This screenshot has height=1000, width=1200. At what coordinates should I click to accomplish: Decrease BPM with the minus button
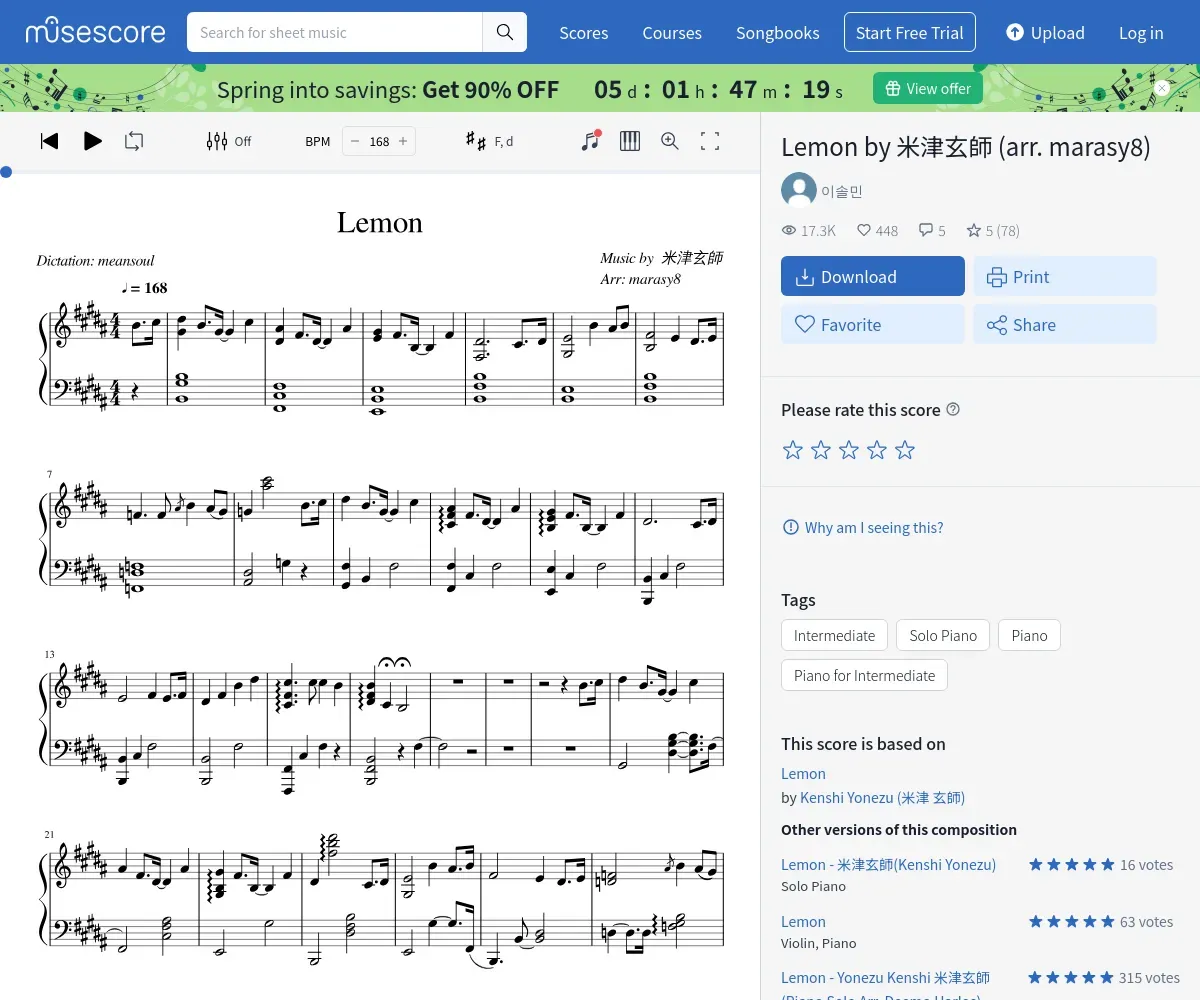pos(354,141)
